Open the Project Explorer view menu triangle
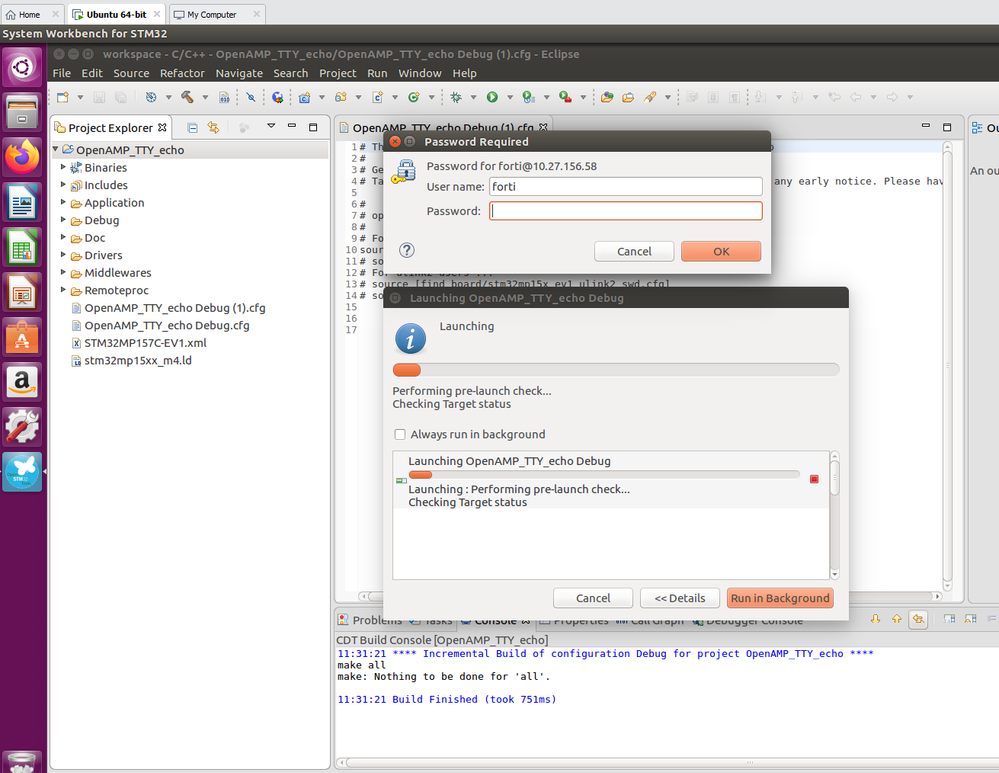 point(271,126)
